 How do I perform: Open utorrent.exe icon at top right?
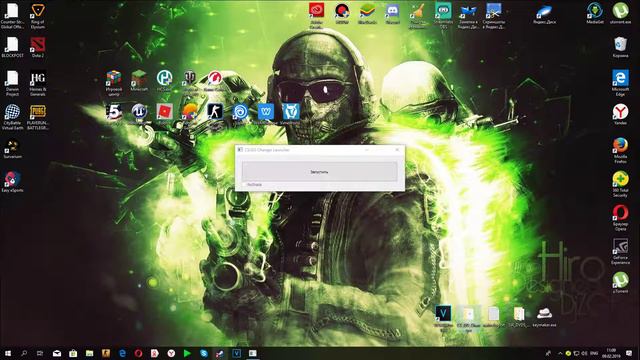pos(620,13)
